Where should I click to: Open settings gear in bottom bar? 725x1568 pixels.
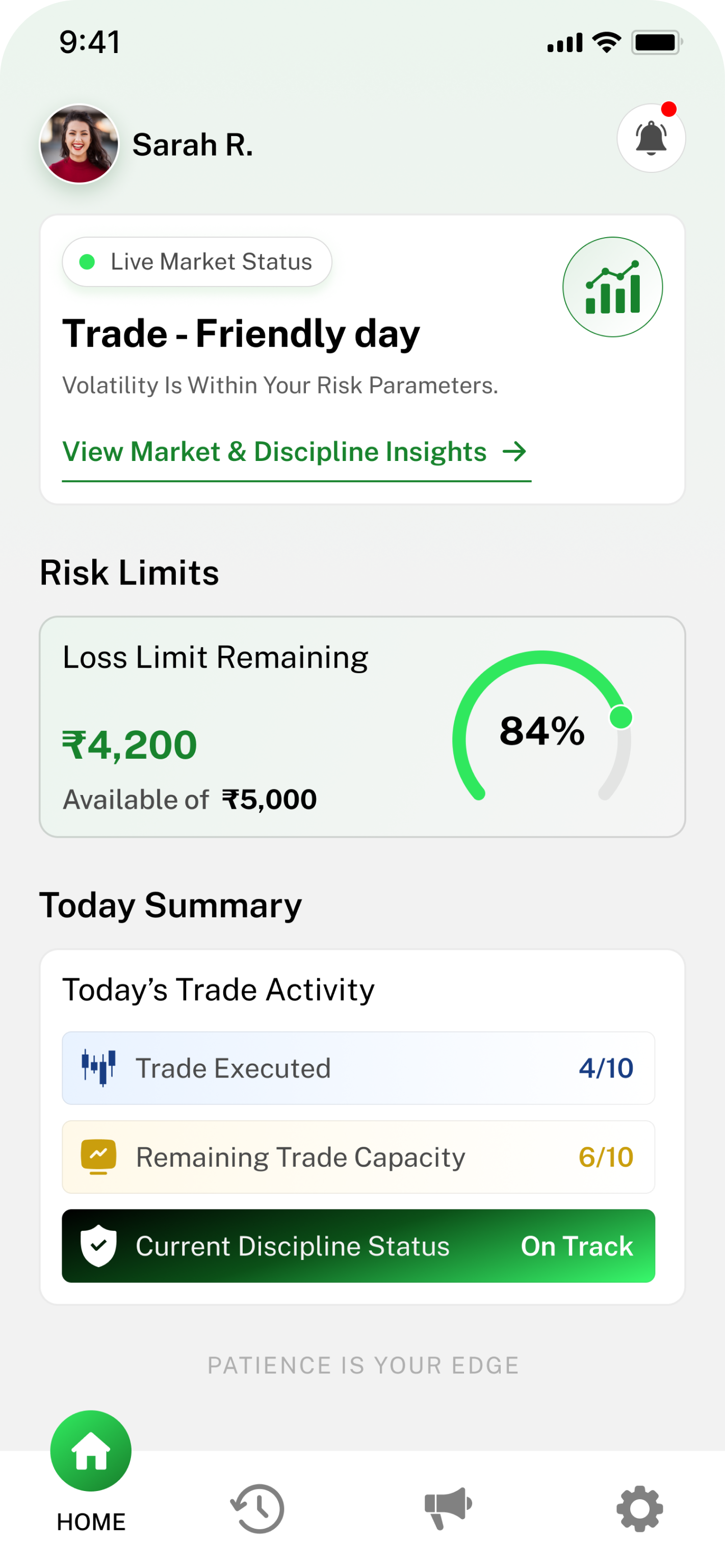[639, 1509]
